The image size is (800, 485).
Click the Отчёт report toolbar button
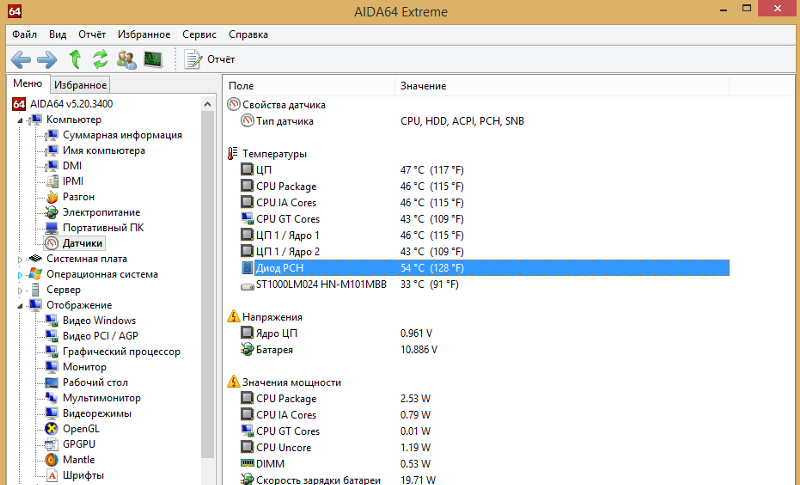pos(209,60)
